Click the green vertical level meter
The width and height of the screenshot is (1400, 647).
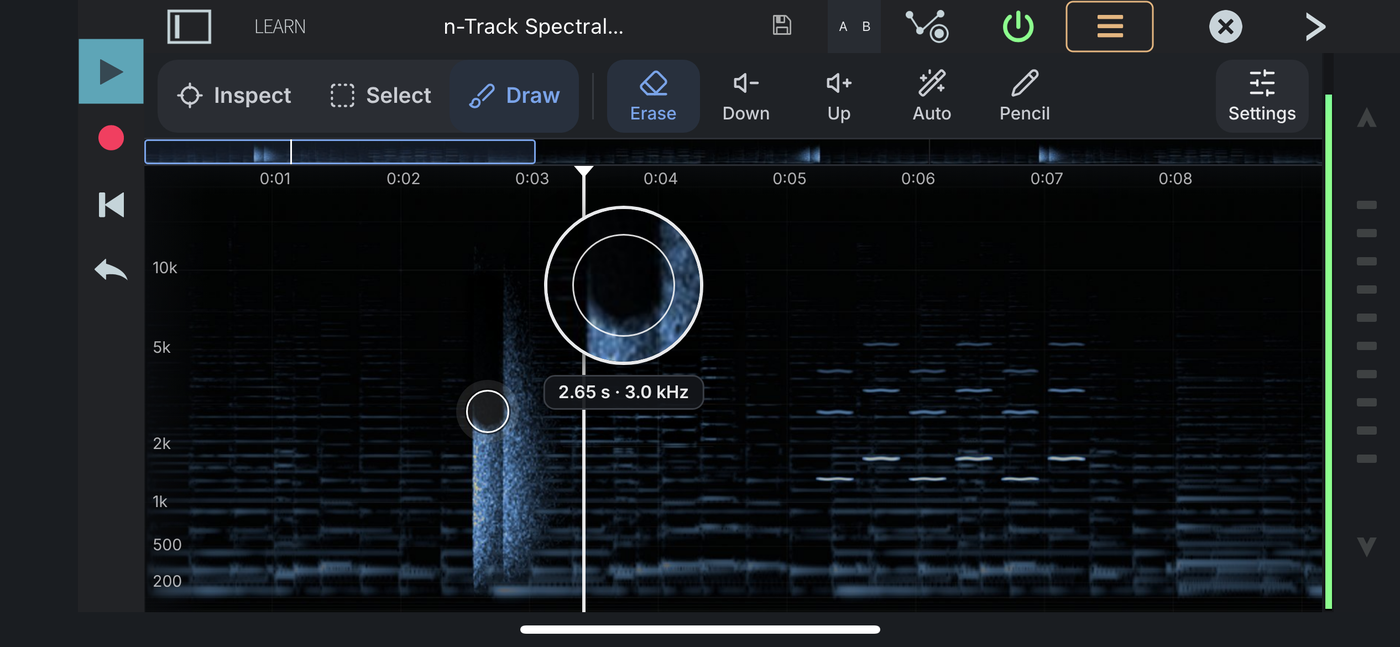[1329, 351]
